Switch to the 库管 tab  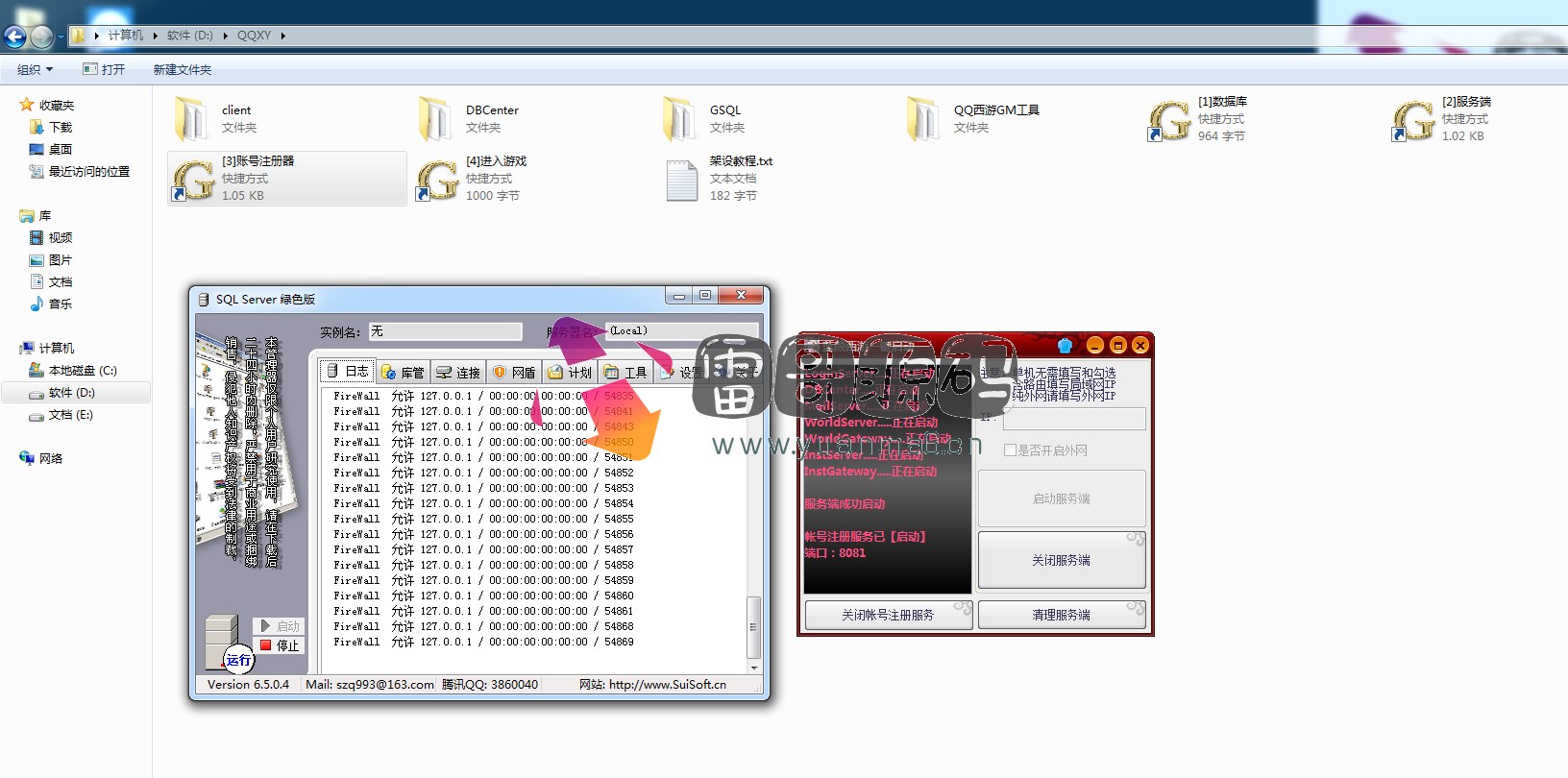pyautogui.click(x=402, y=373)
